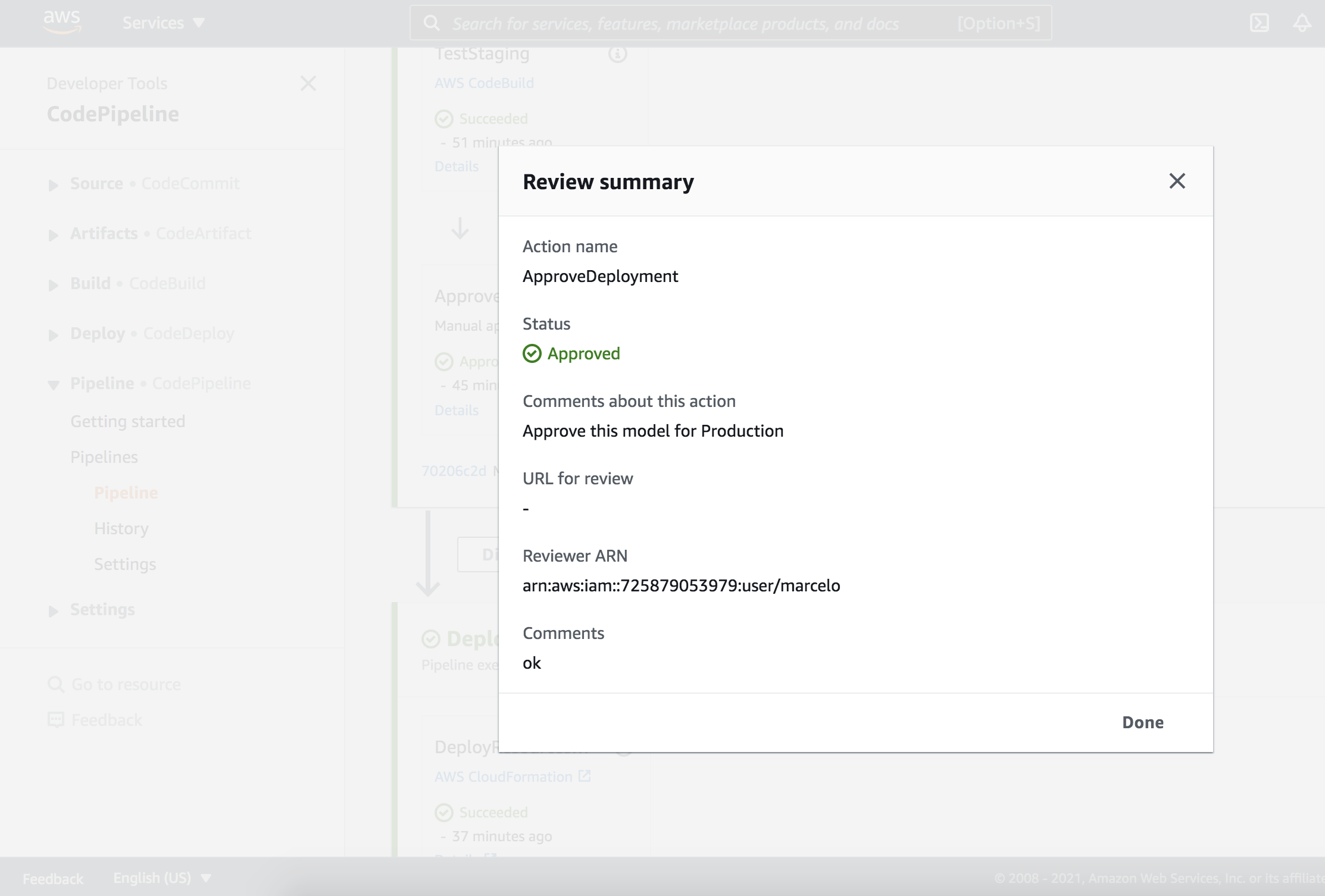Click Go to resource search
Image resolution: width=1325 pixels, height=896 pixels.
click(x=114, y=684)
